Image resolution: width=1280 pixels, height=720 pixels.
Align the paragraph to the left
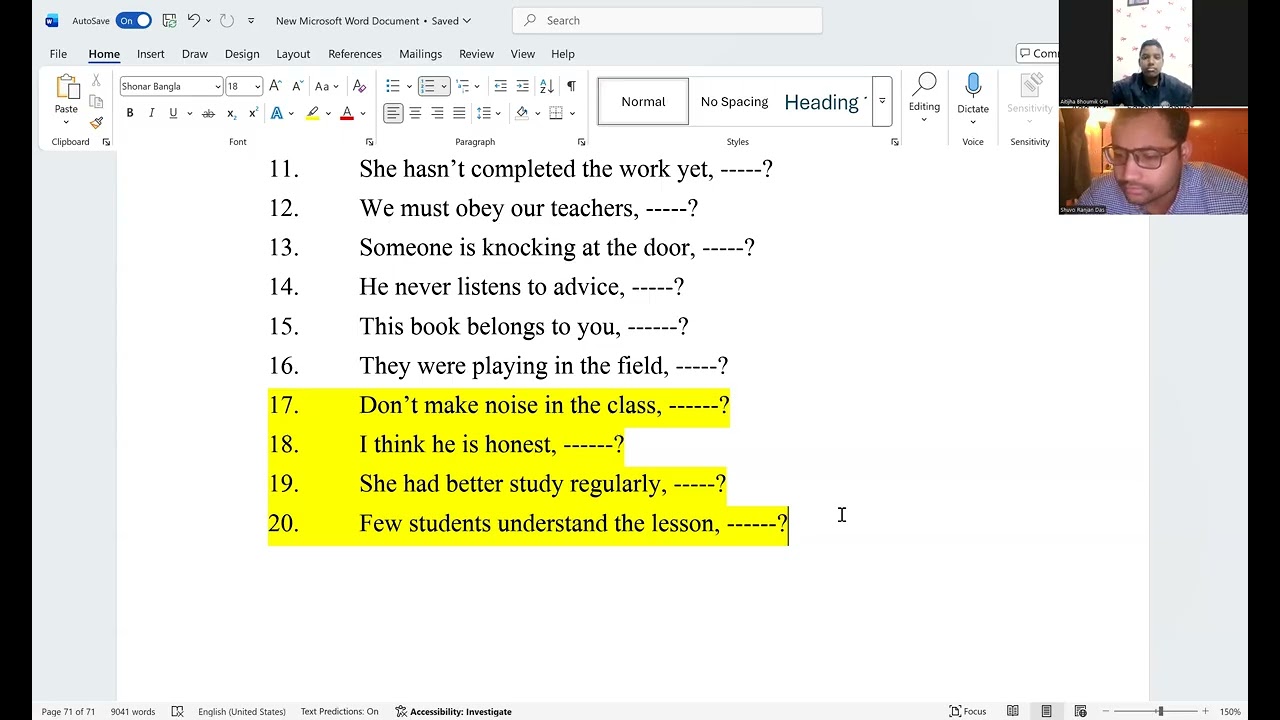pyautogui.click(x=393, y=113)
